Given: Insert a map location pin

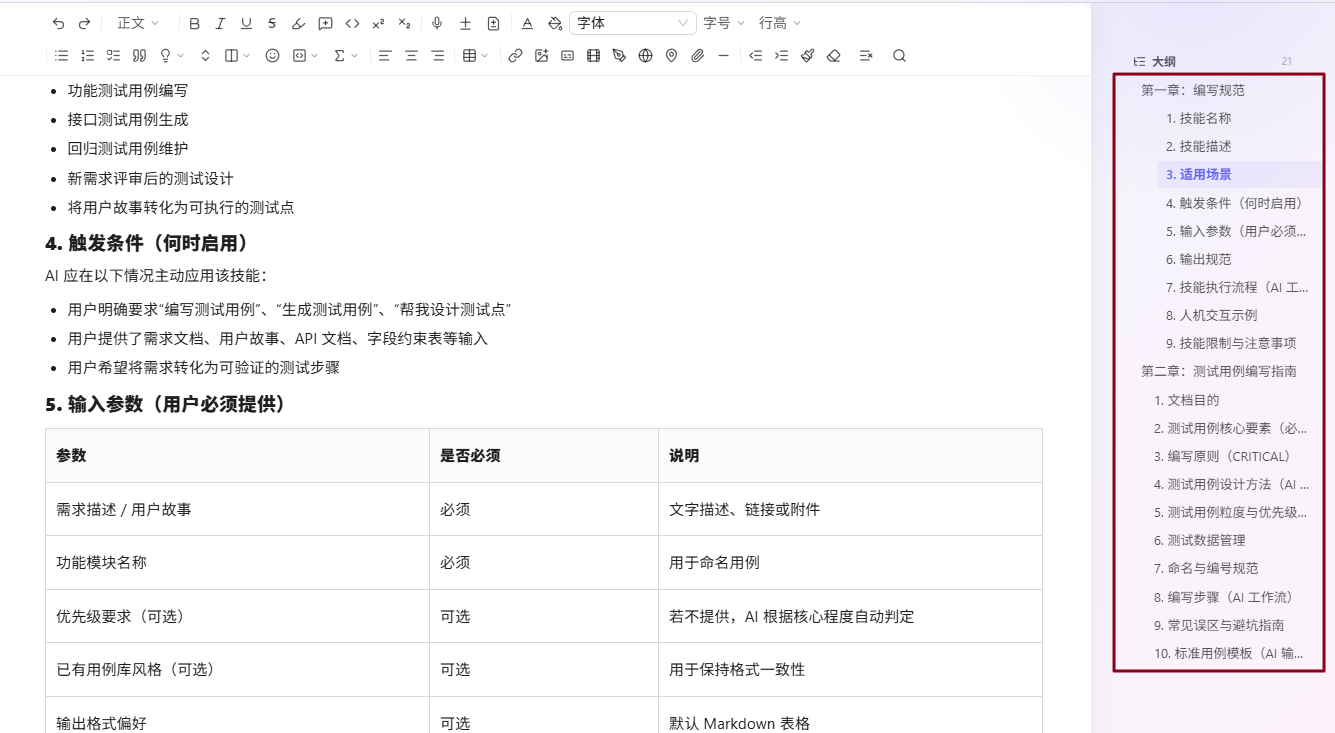Looking at the screenshot, I should click(671, 56).
